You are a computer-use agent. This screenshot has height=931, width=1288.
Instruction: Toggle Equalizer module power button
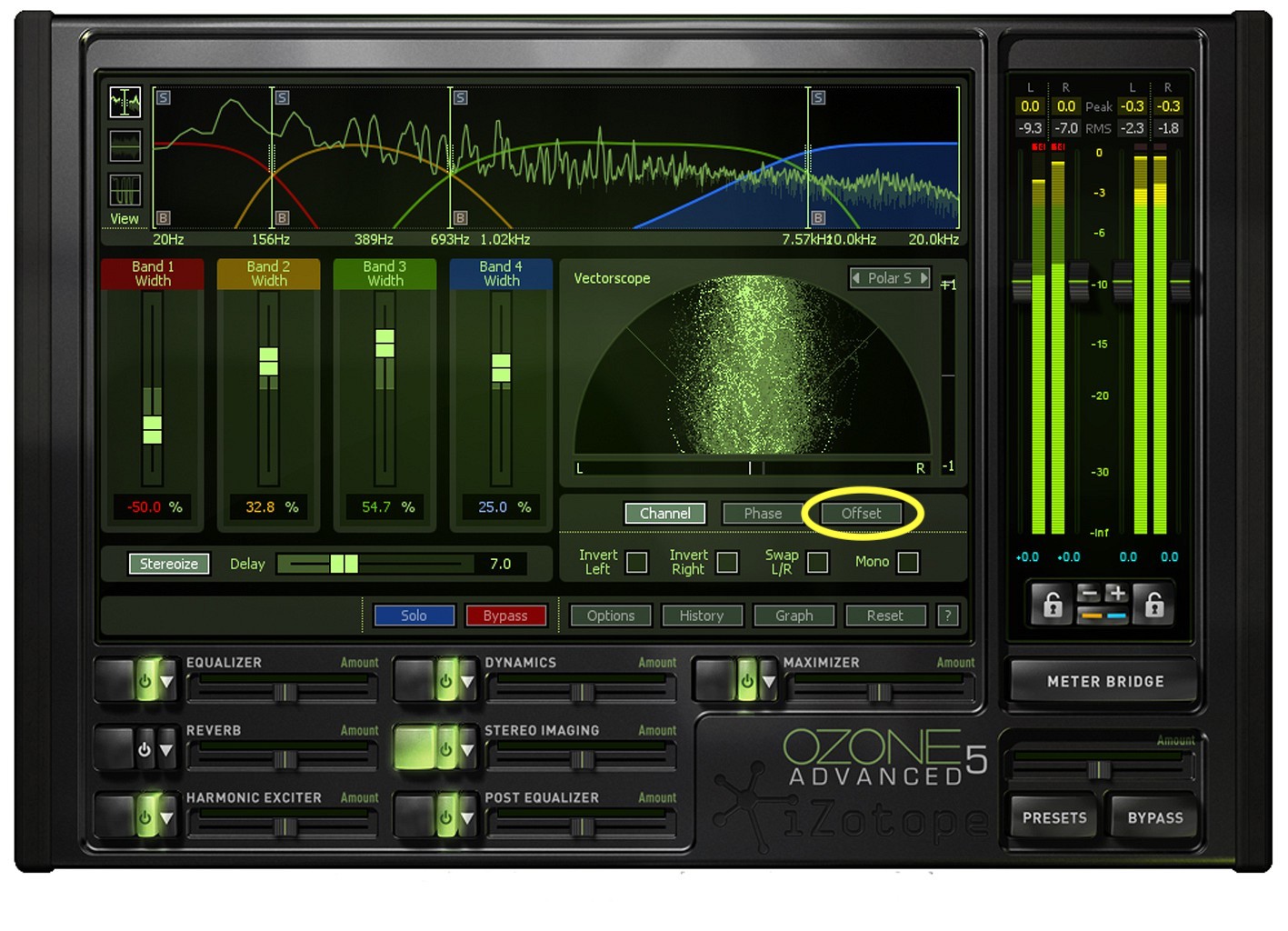(145, 681)
